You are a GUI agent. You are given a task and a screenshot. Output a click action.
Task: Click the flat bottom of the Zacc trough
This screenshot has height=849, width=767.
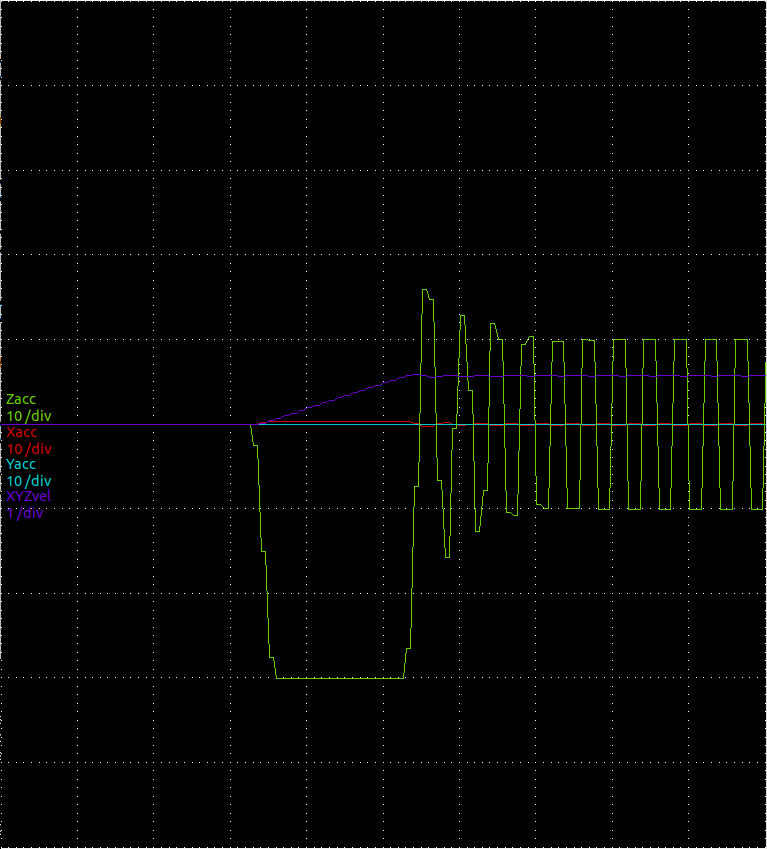tap(340, 679)
